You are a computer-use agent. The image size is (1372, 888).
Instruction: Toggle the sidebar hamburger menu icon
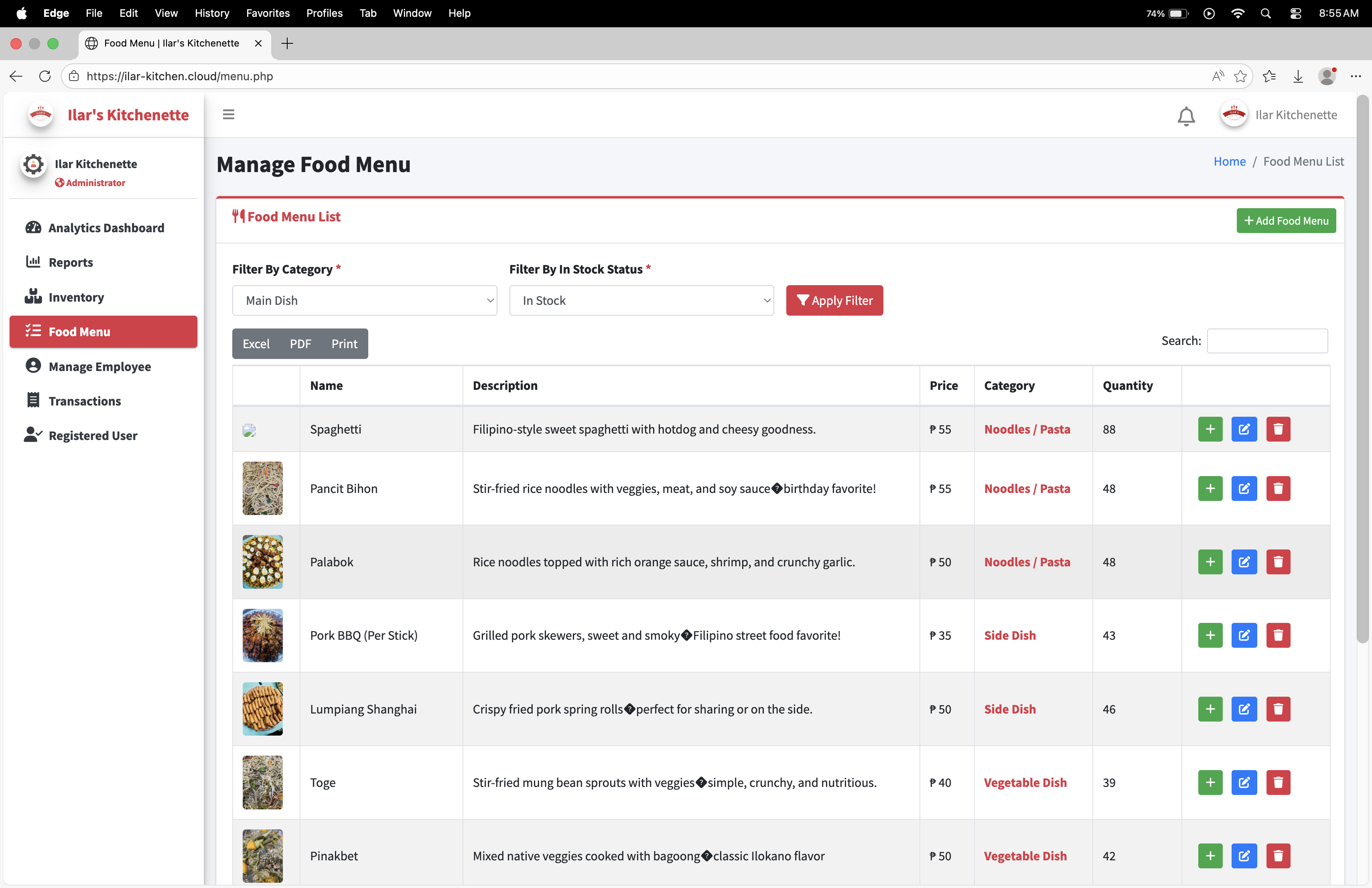click(x=228, y=115)
